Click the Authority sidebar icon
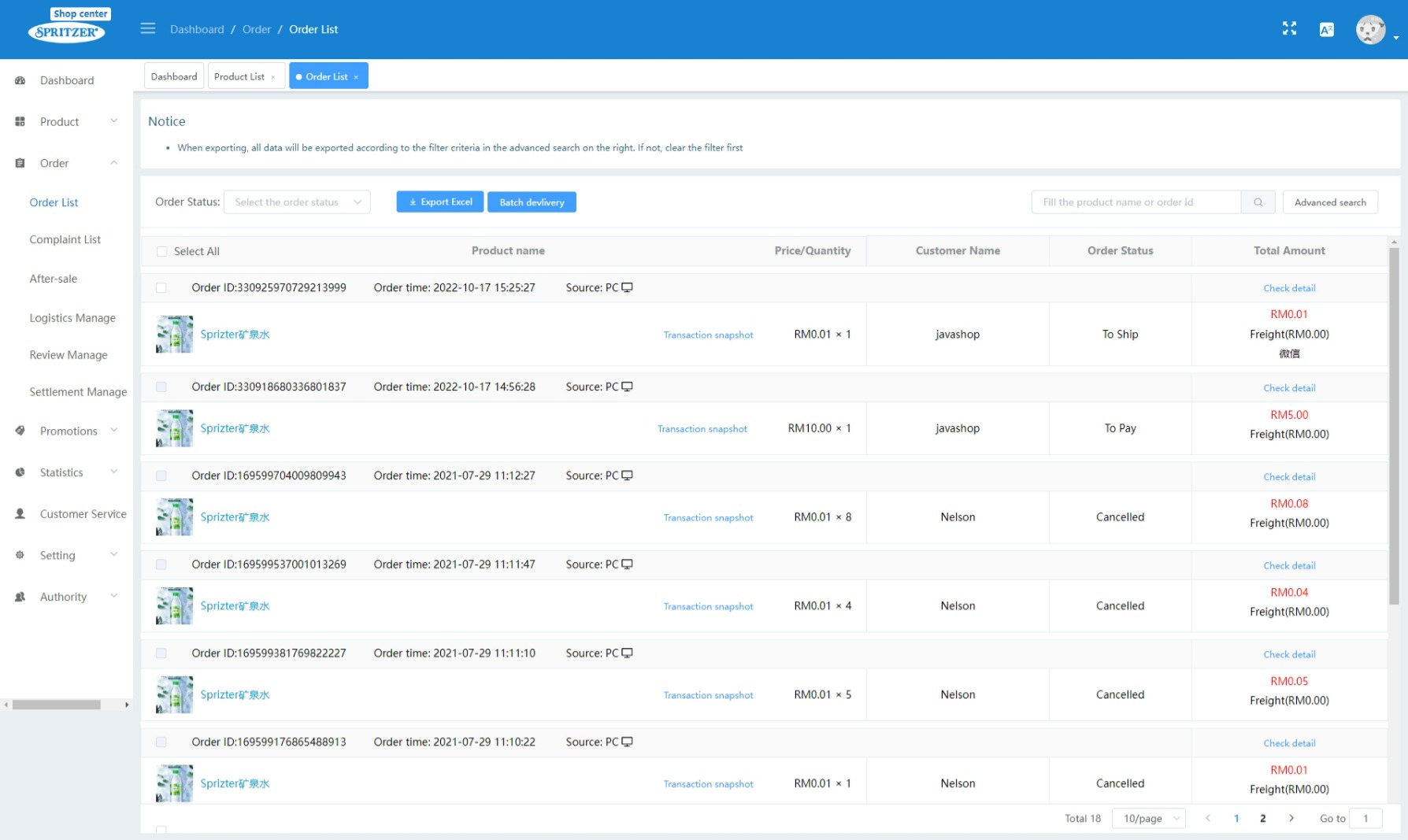This screenshot has height=840, width=1408. pos(20,597)
